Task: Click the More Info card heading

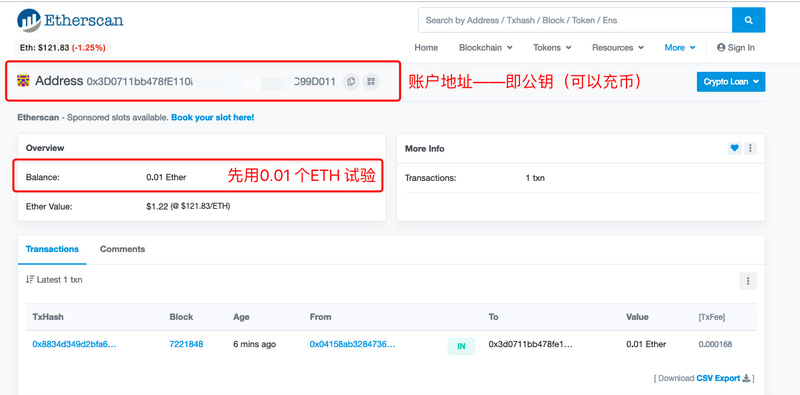Action: click(424, 149)
